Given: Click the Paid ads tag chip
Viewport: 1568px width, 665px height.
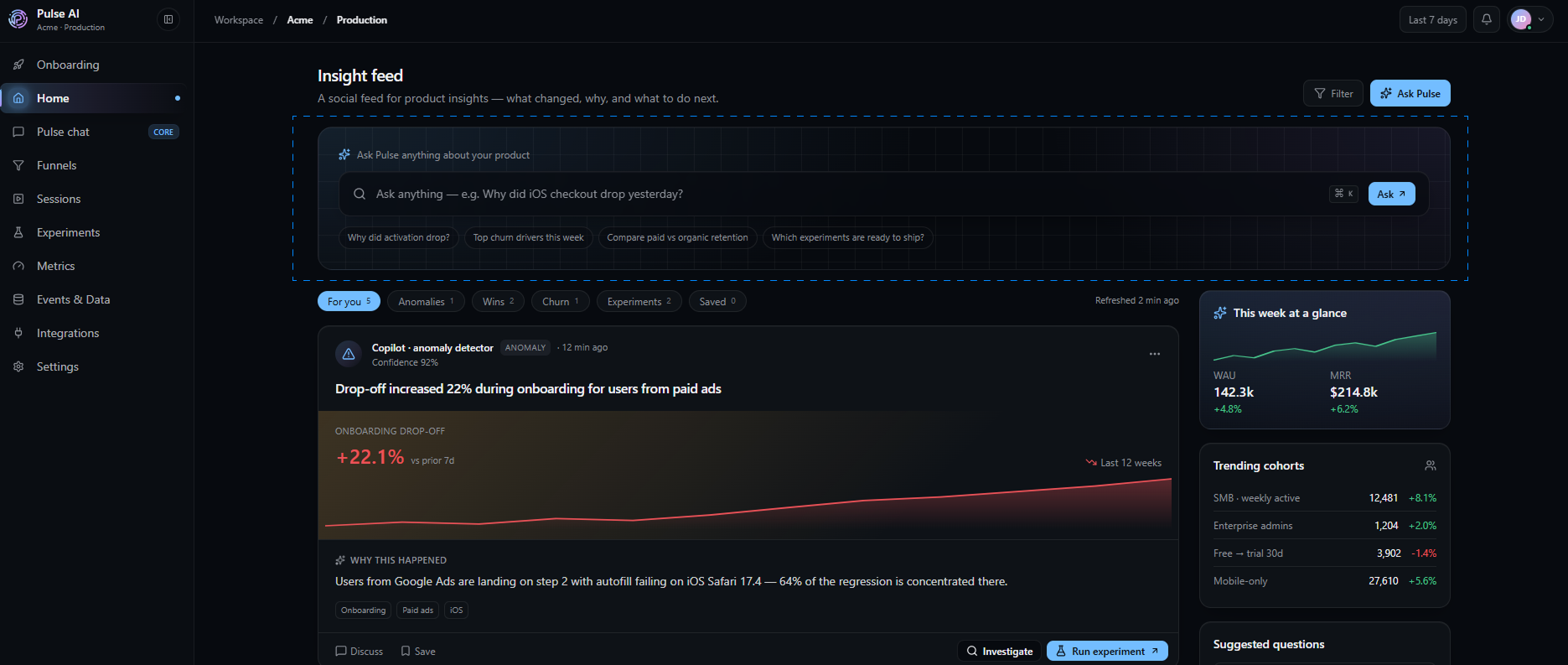Looking at the screenshot, I should coord(418,610).
